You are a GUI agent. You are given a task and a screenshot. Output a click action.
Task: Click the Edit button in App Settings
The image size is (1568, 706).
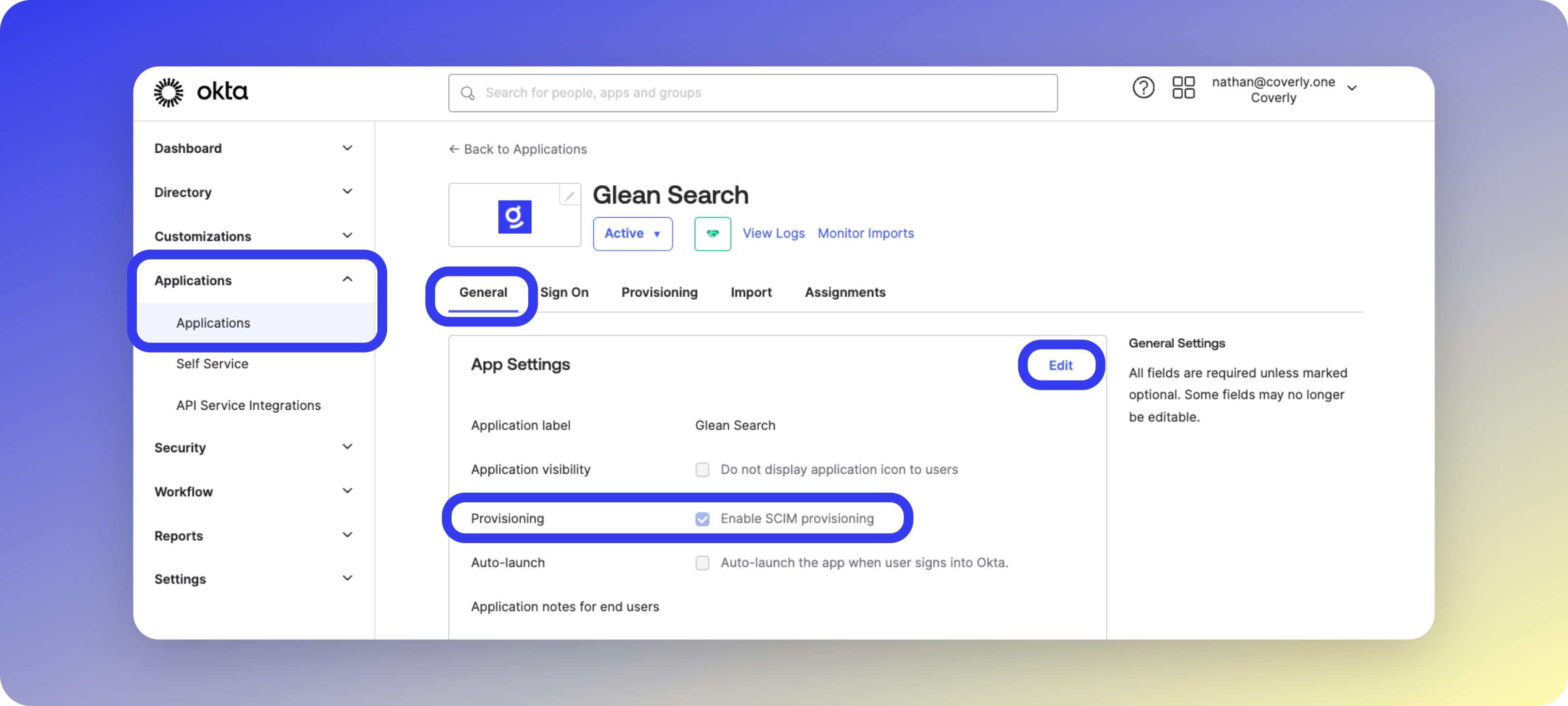[1061, 365]
